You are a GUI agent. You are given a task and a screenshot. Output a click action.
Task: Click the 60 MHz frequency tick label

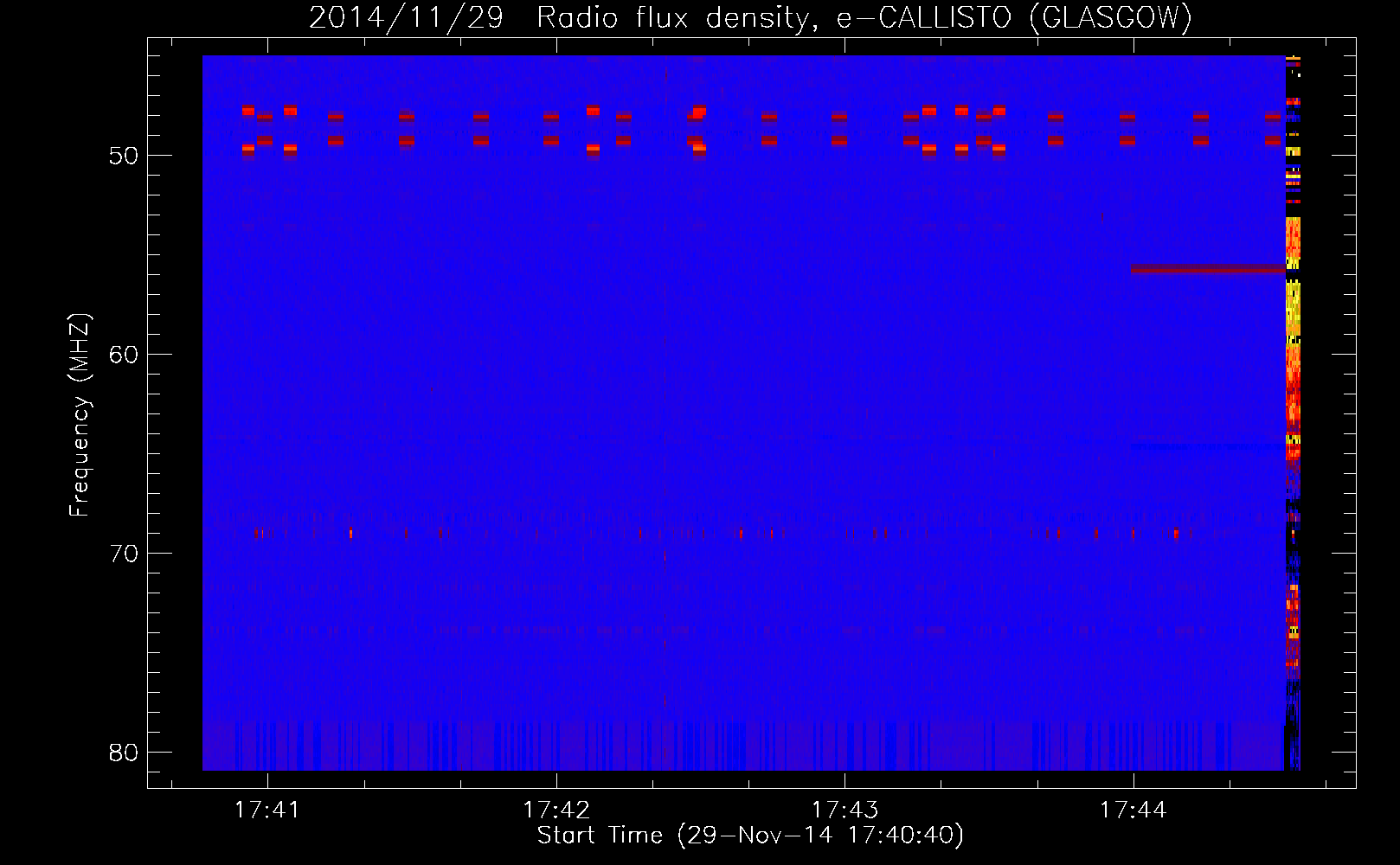tap(124, 355)
